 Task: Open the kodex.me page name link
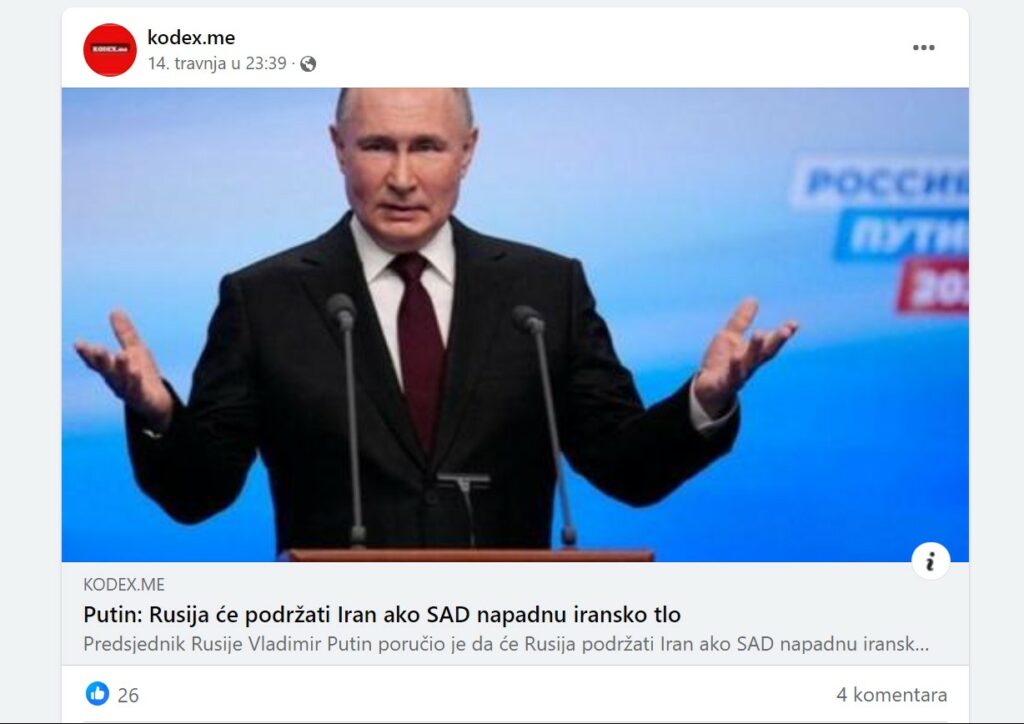coord(191,37)
